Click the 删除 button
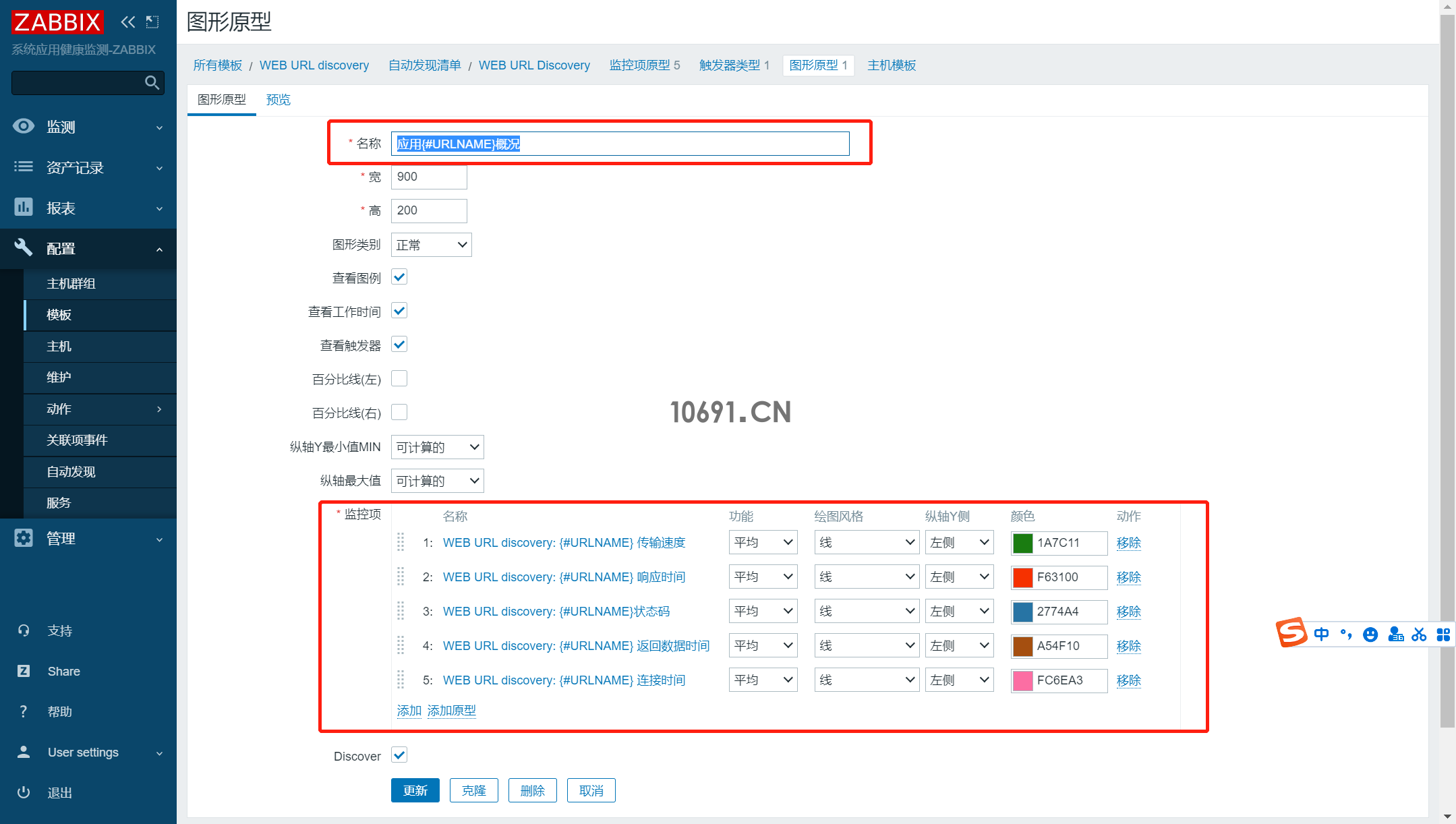 coord(533,790)
